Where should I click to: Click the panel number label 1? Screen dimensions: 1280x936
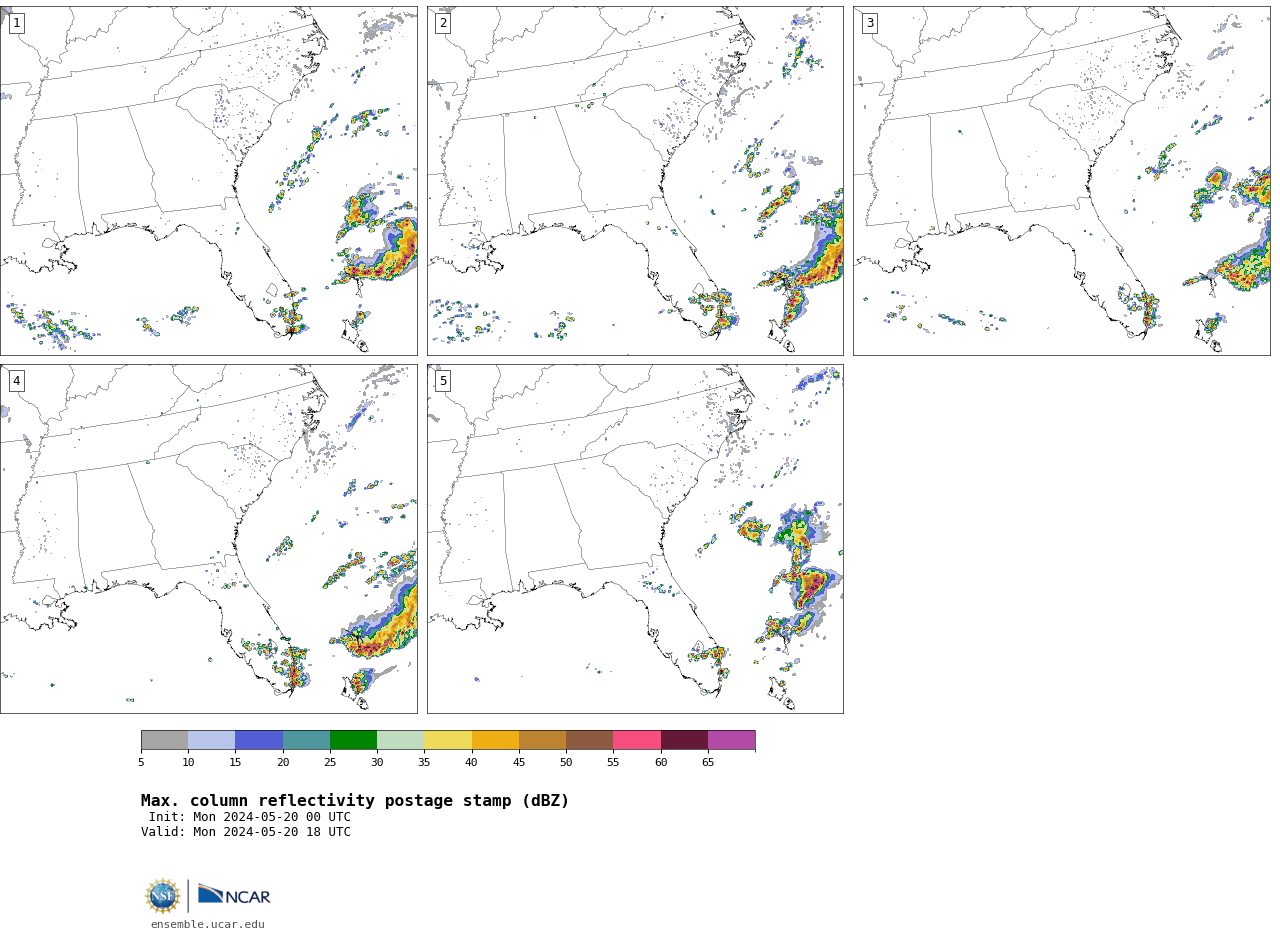(17, 23)
